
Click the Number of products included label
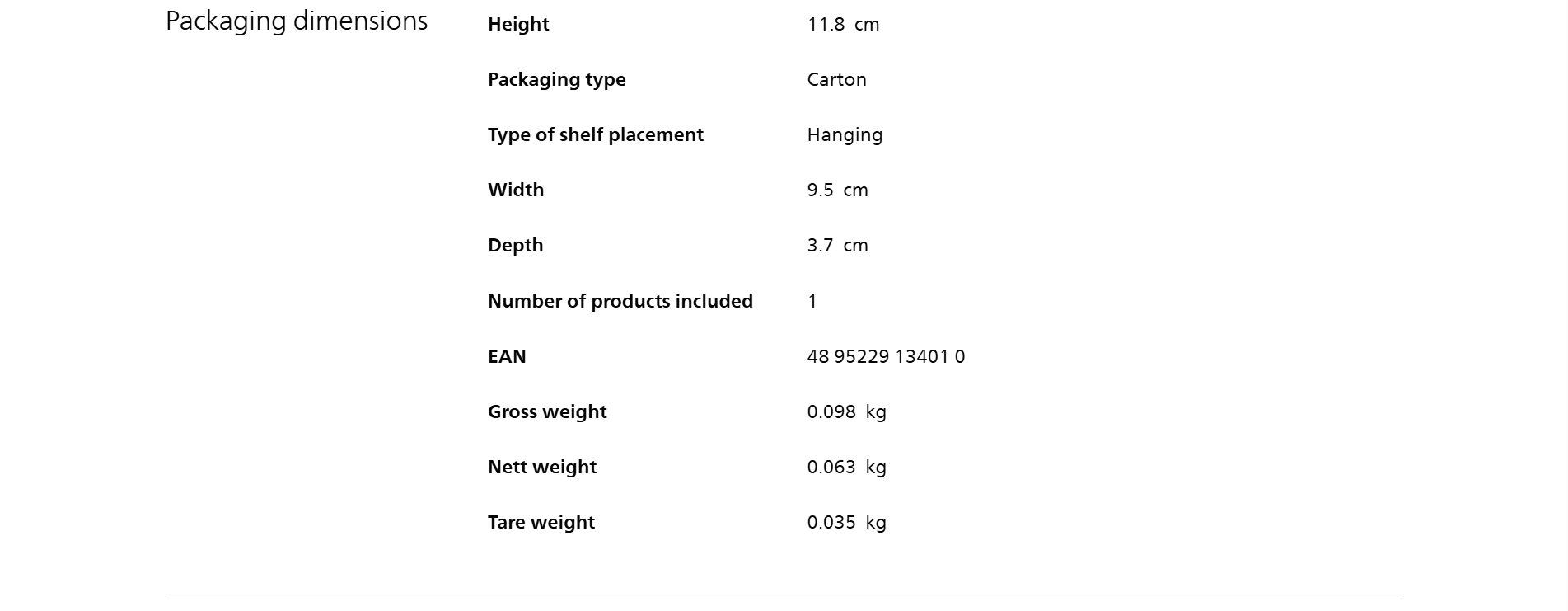click(620, 302)
